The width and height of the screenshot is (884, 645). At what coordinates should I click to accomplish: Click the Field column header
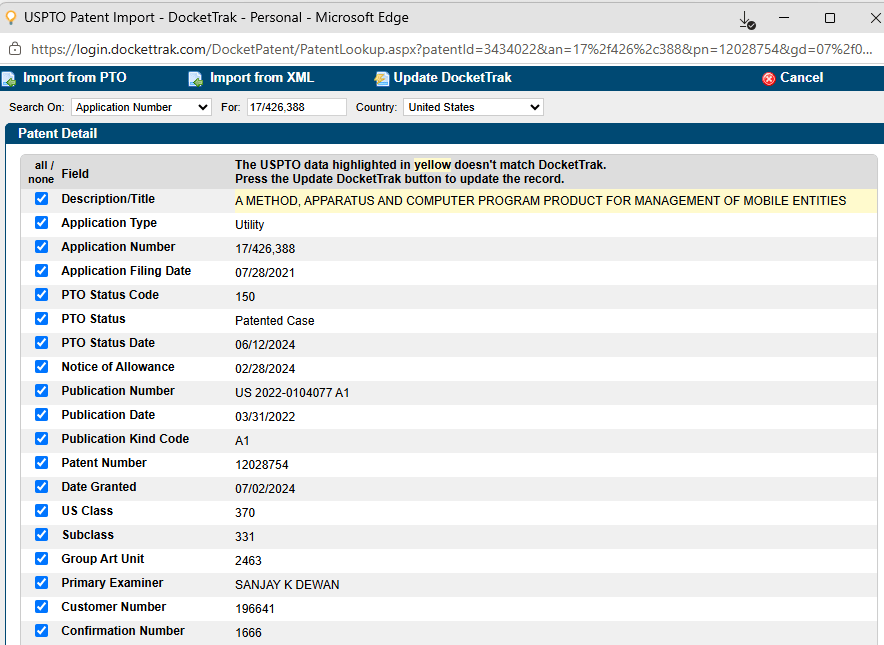75,174
